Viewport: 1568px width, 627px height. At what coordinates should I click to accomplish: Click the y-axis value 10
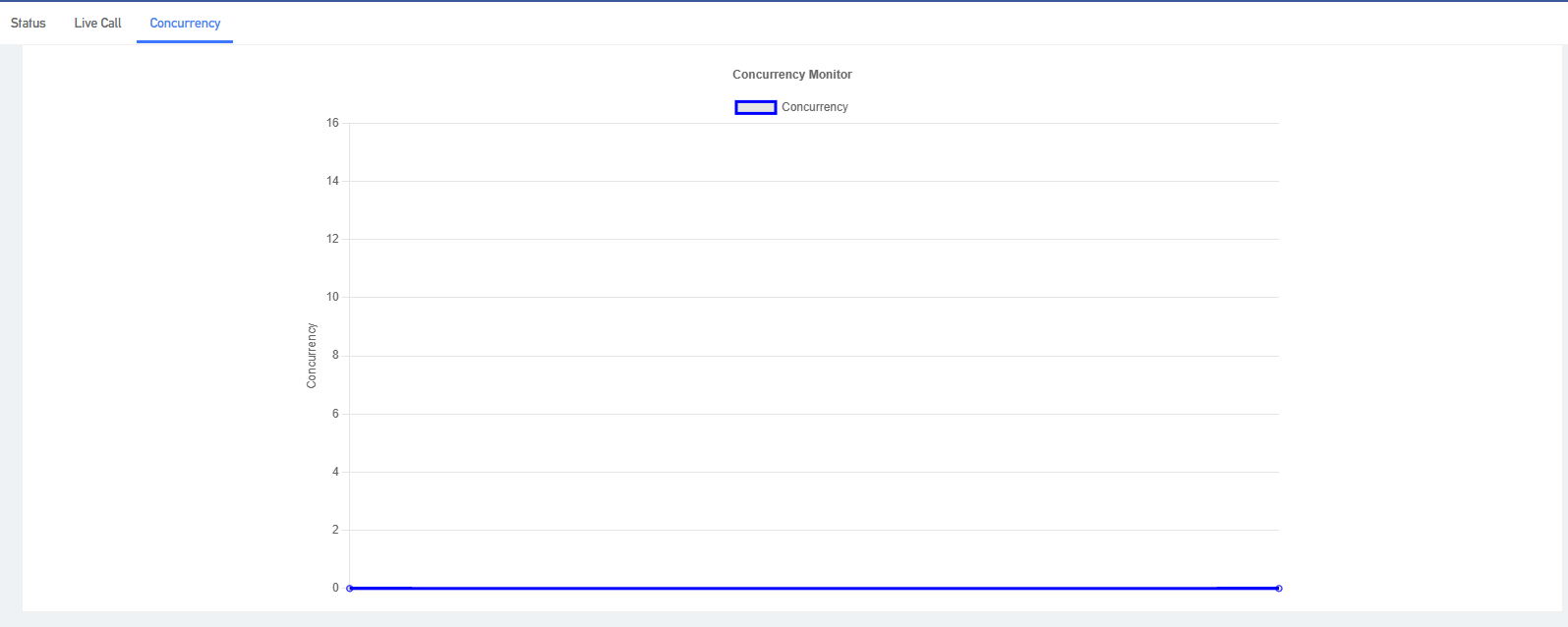click(332, 297)
